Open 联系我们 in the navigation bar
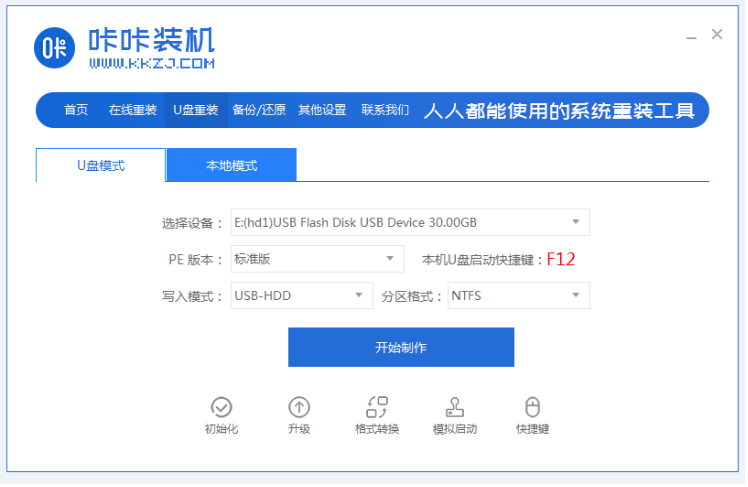This screenshot has width=748, height=487. [386, 111]
